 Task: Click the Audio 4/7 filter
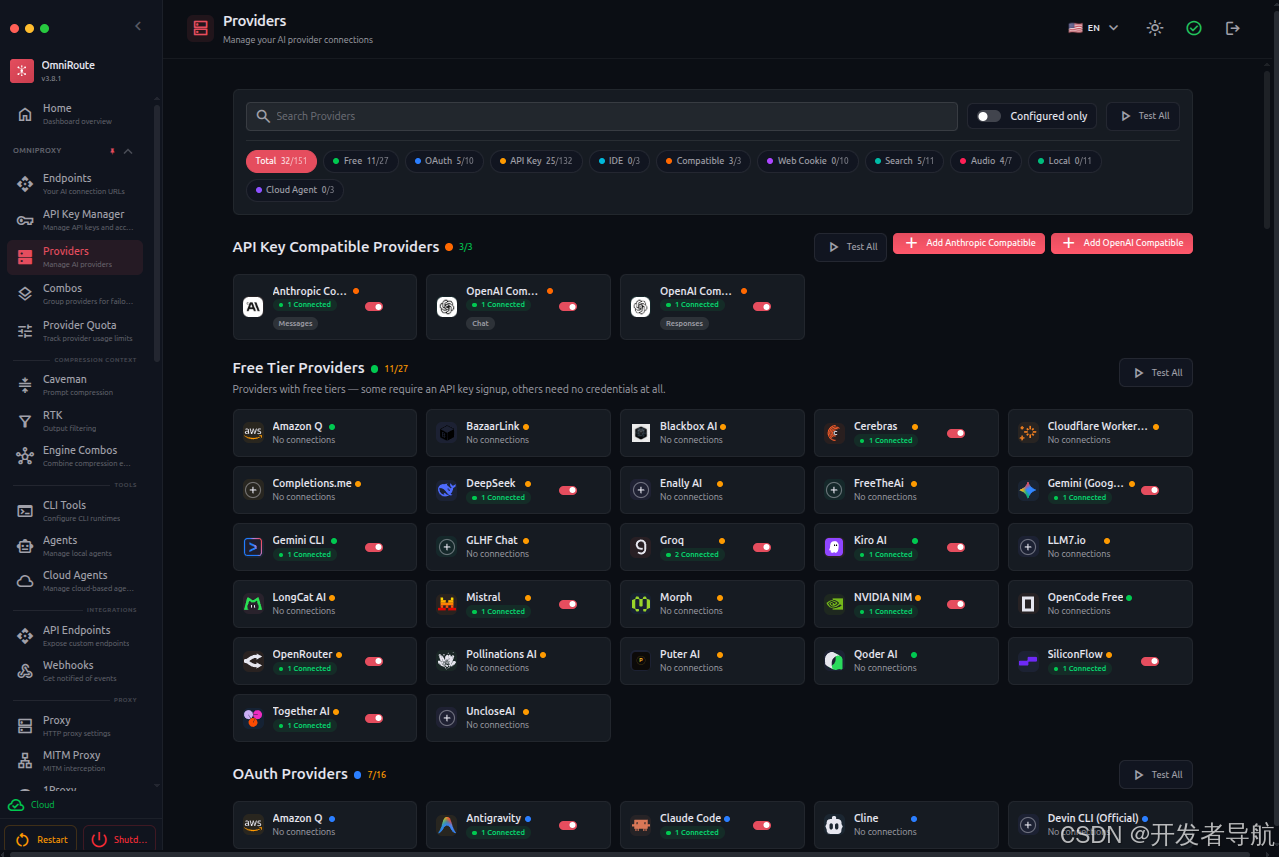click(985, 161)
